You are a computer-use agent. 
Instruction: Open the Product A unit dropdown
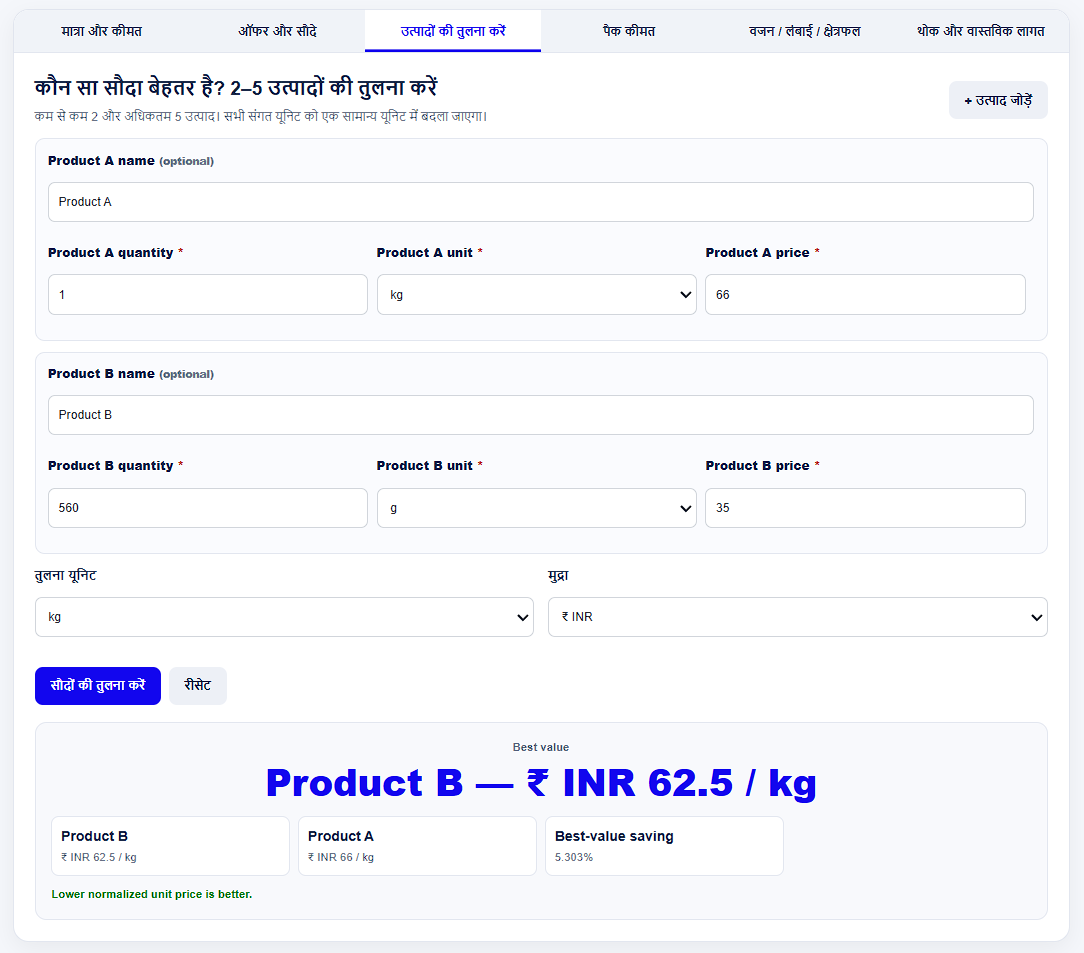point(536,294)
